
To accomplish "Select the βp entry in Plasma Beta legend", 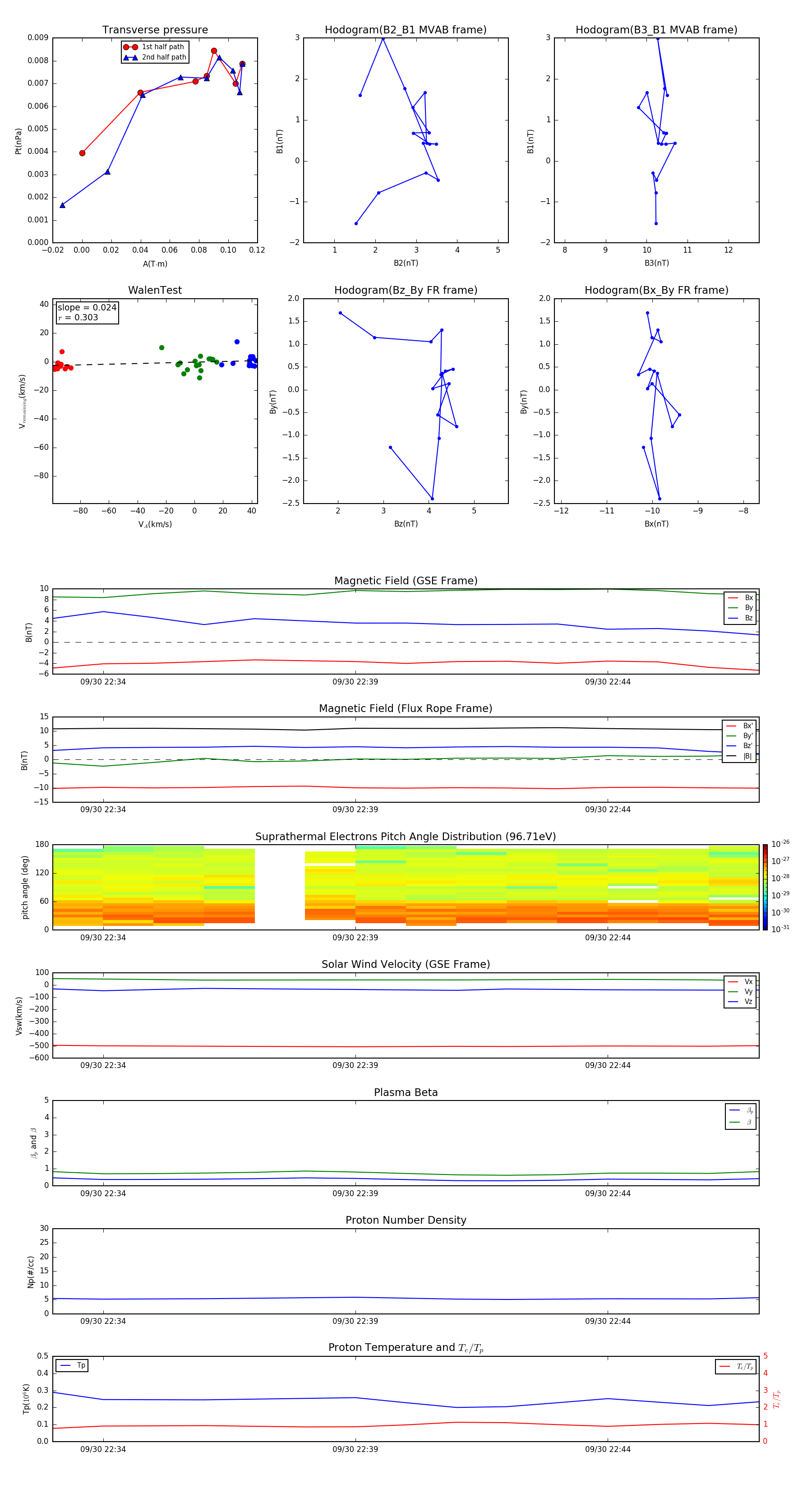I will pos(741,1110).
